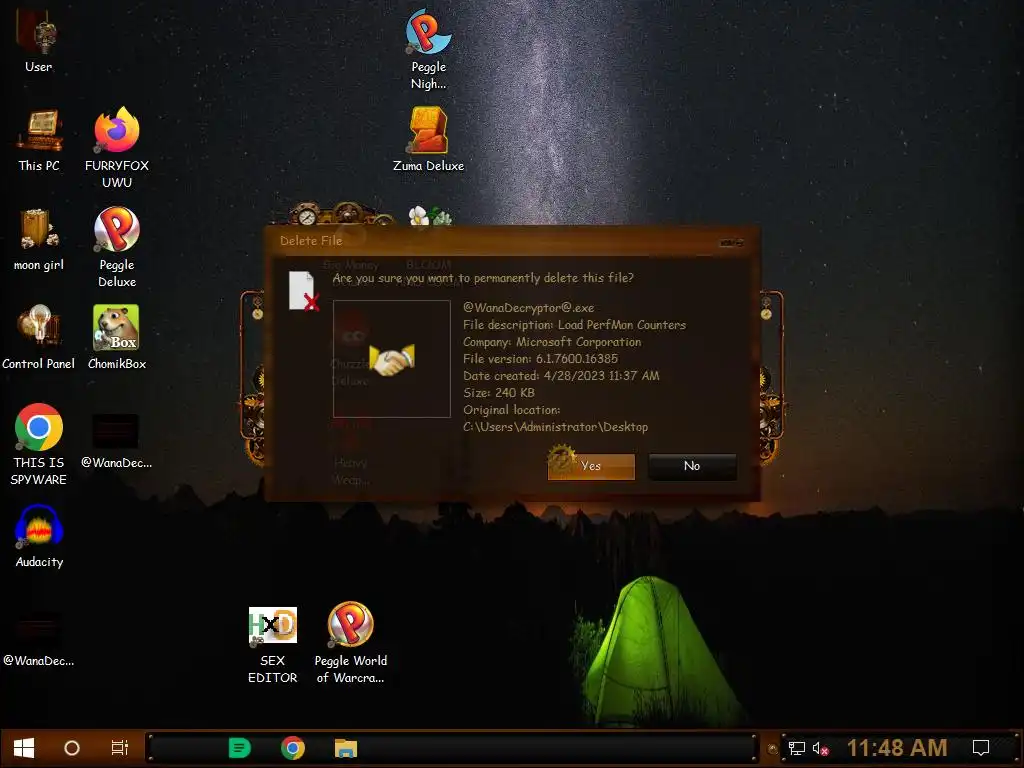Click 'File description: Load PerfMon Counters' text
Image resolution: width=1024 pixels, height=768 pixels.
click(574, 325)
